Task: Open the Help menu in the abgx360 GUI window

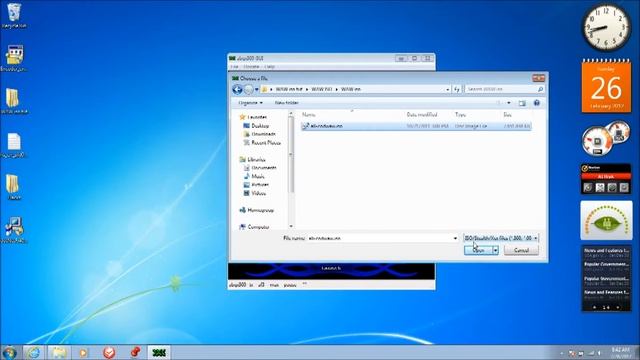Action: point(269,67)
